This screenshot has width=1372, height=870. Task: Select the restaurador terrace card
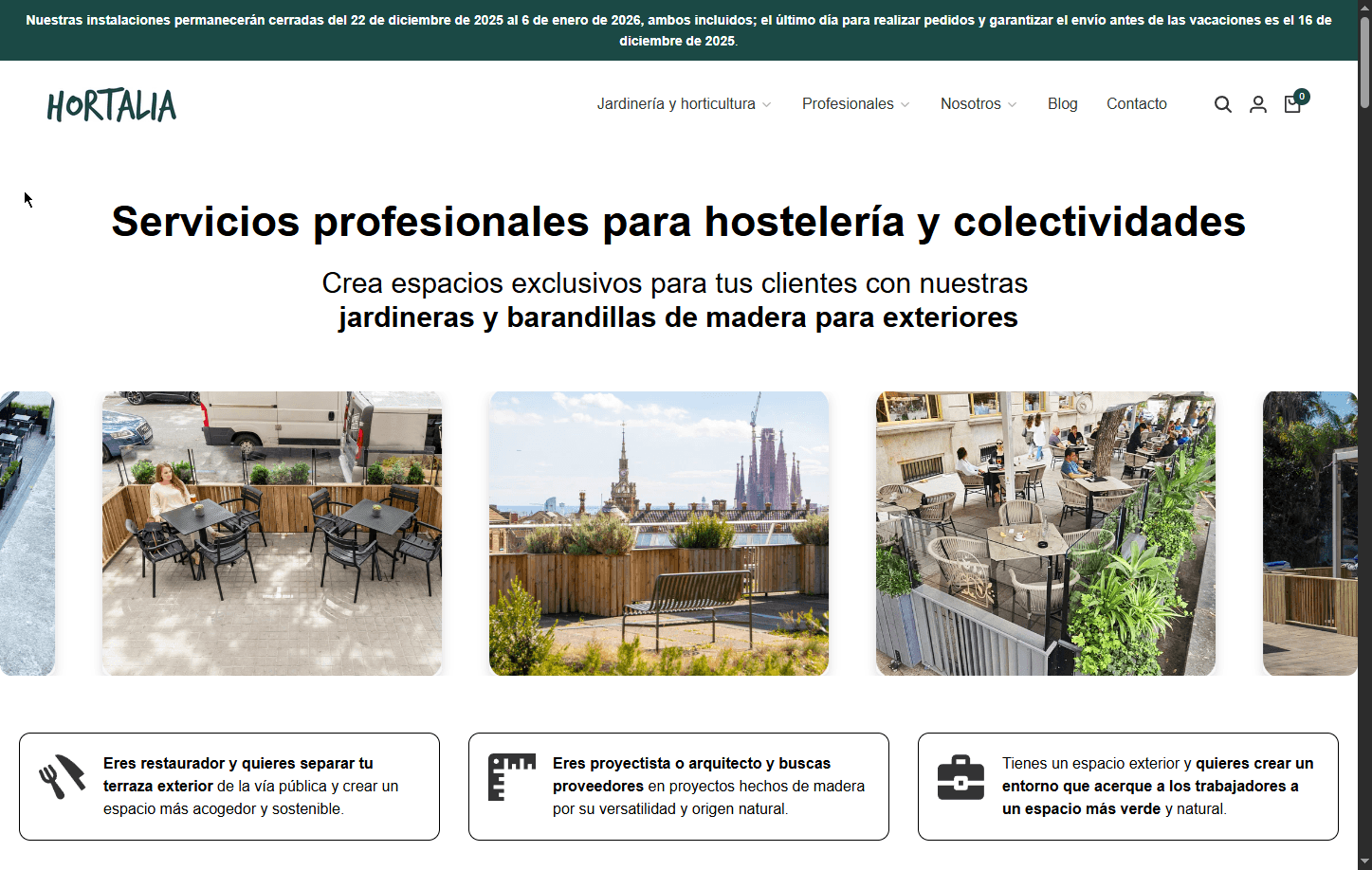229,787
